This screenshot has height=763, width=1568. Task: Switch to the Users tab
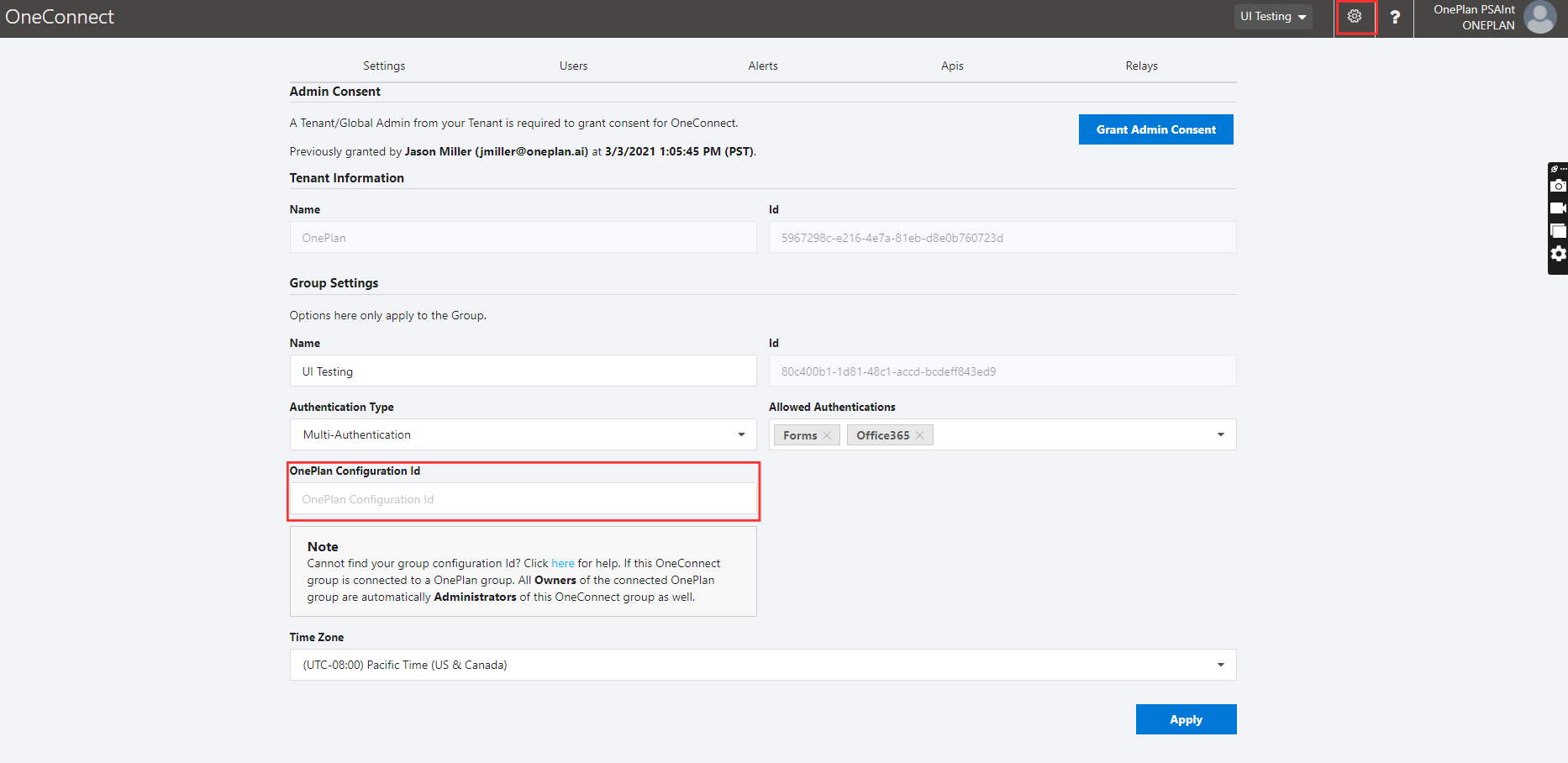573,66
